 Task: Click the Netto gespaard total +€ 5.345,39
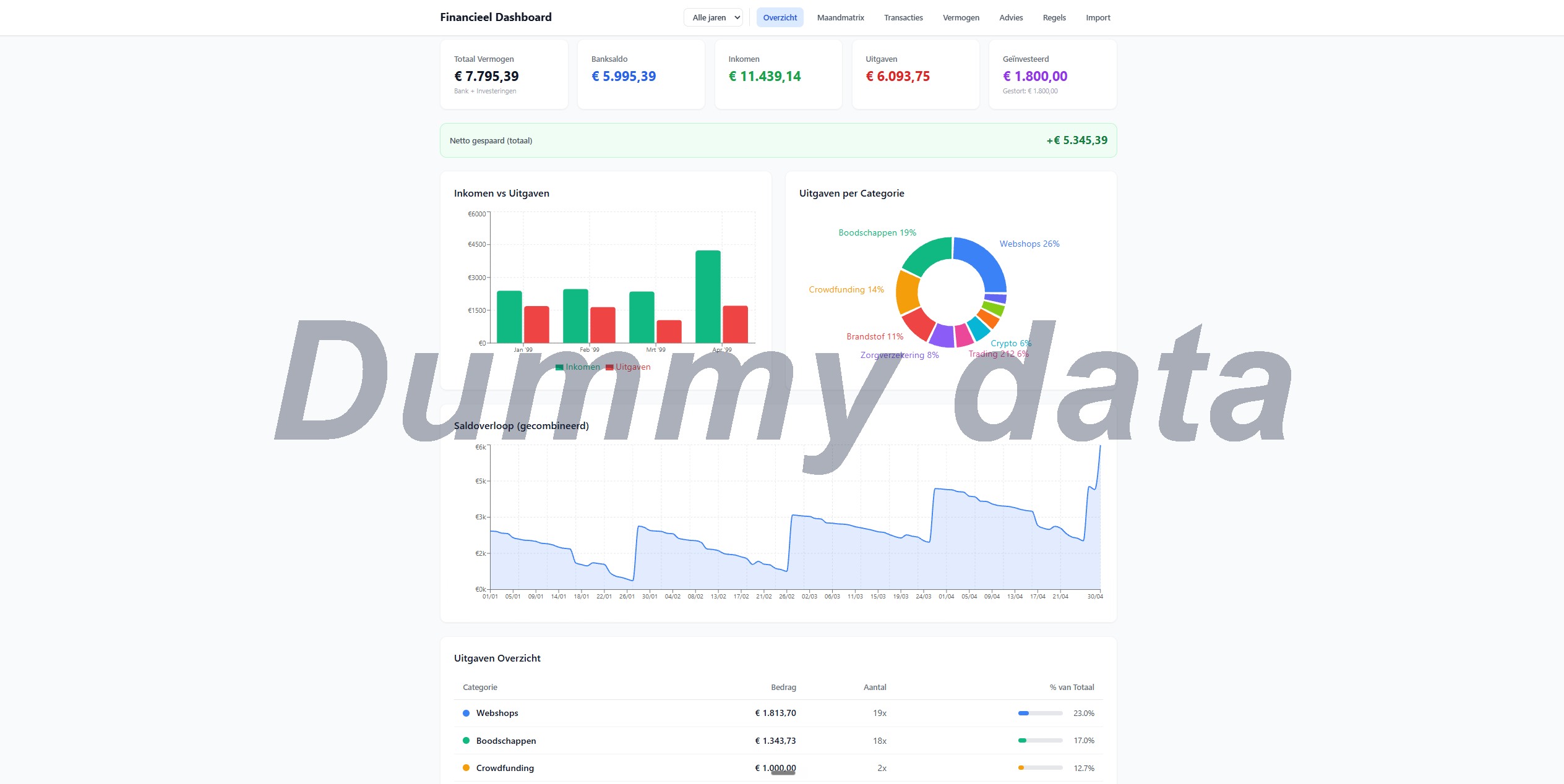pos(1077,140)
